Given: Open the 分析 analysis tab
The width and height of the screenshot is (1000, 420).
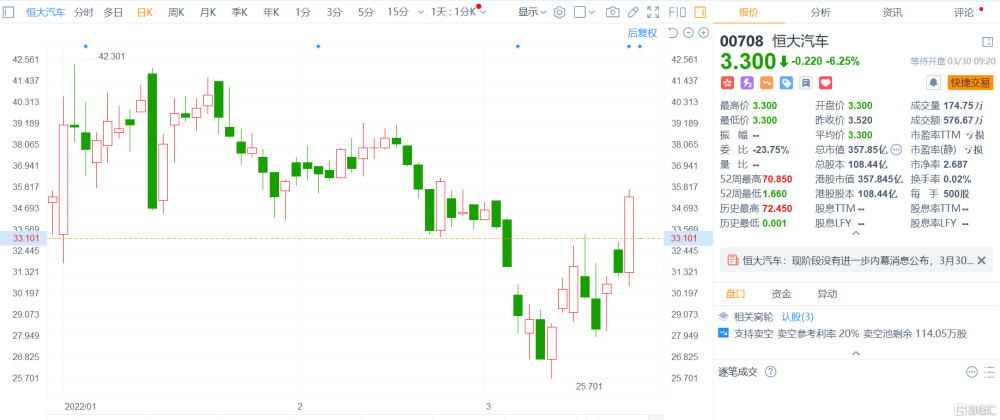Looking at the screenshot, I should pyautogui.click(x=820, y=12).
